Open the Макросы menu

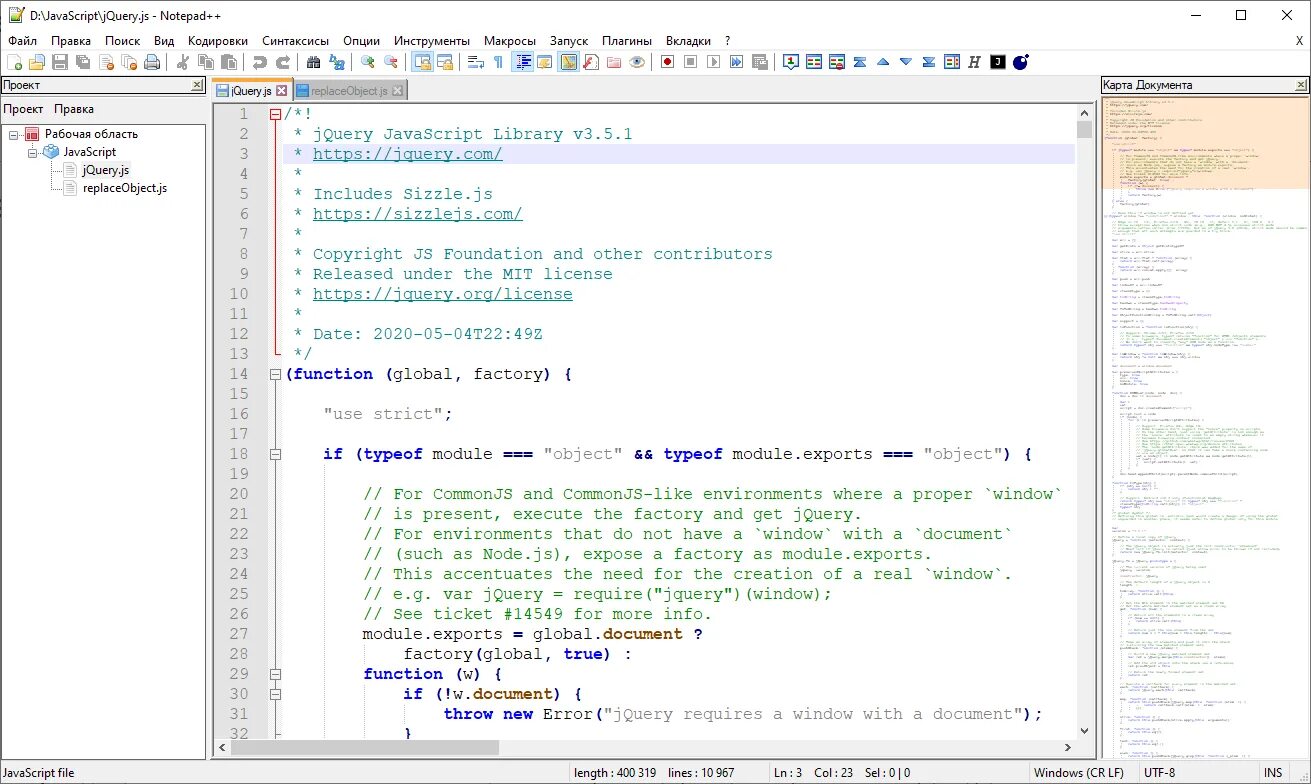pos(510,41)
